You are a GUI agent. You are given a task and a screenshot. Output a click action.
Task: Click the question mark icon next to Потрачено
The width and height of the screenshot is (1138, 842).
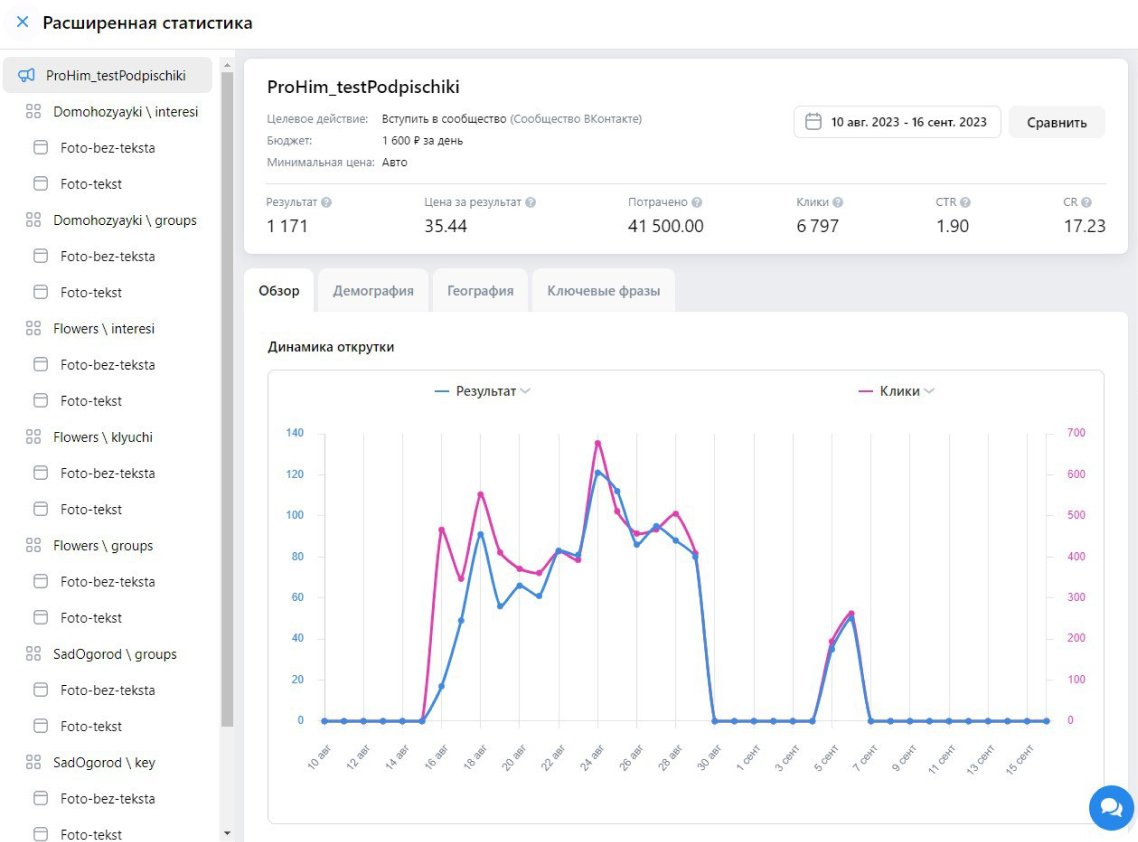(696, 202)
